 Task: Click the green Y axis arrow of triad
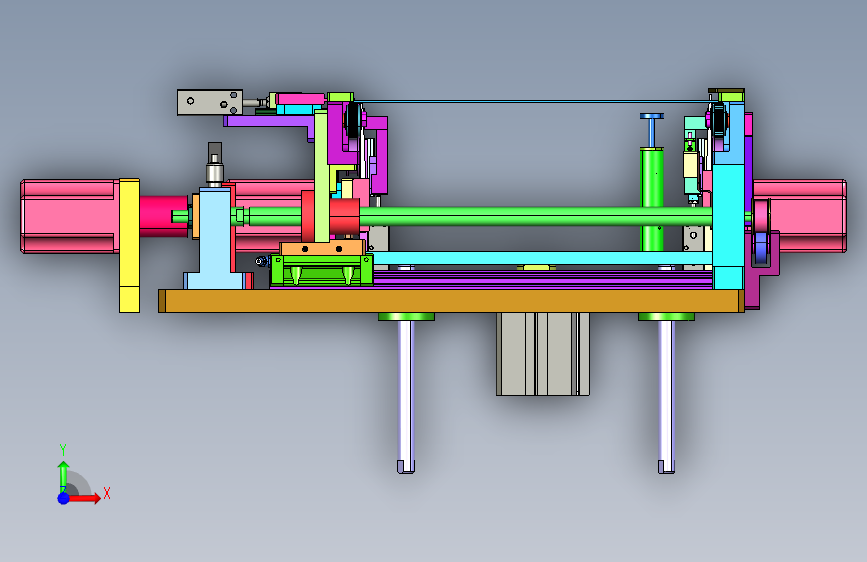[64, 477]
